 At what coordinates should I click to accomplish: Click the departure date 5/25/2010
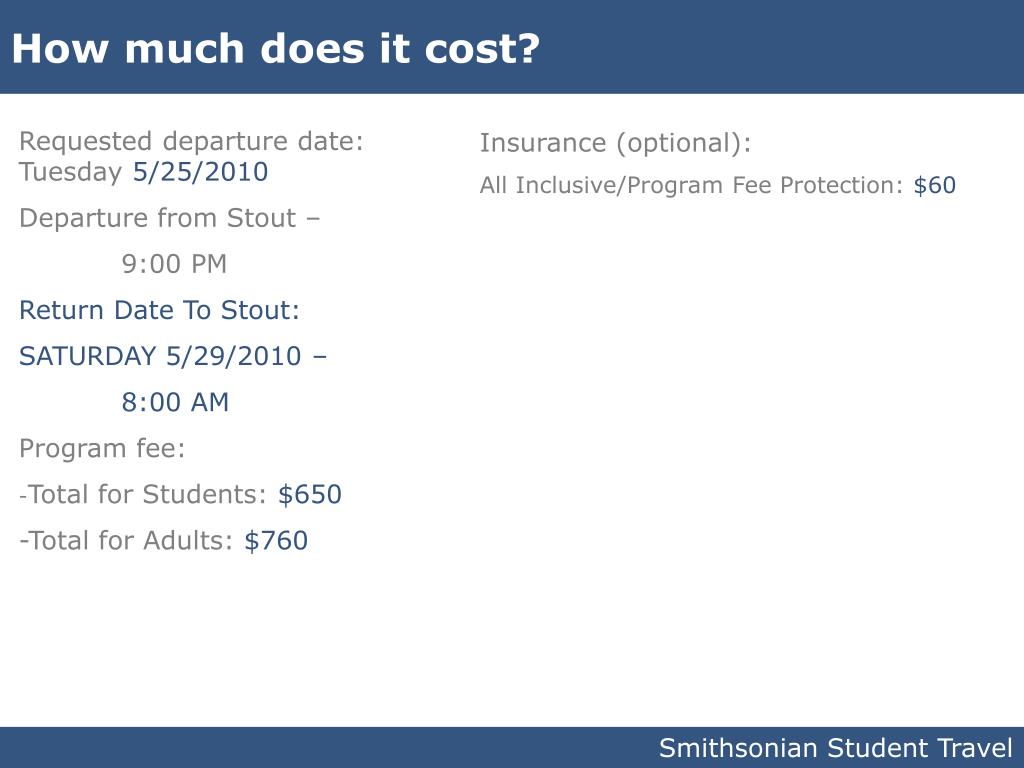200,172
